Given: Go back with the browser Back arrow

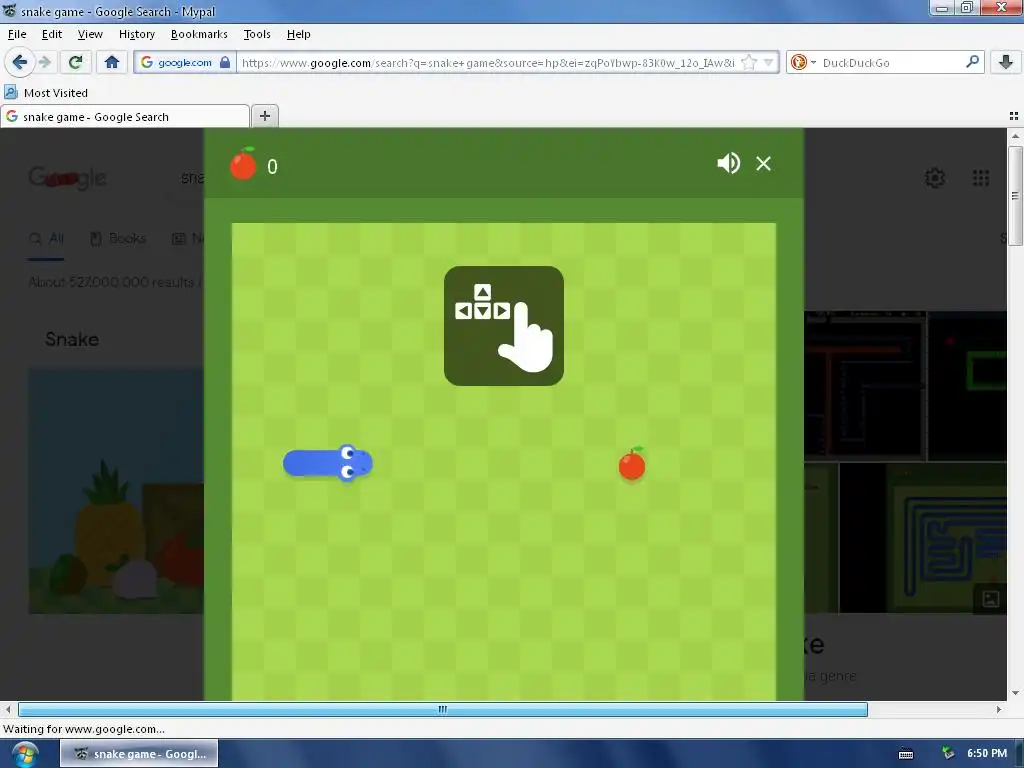Looking at the screenshot, I should (x=20, y=62).
